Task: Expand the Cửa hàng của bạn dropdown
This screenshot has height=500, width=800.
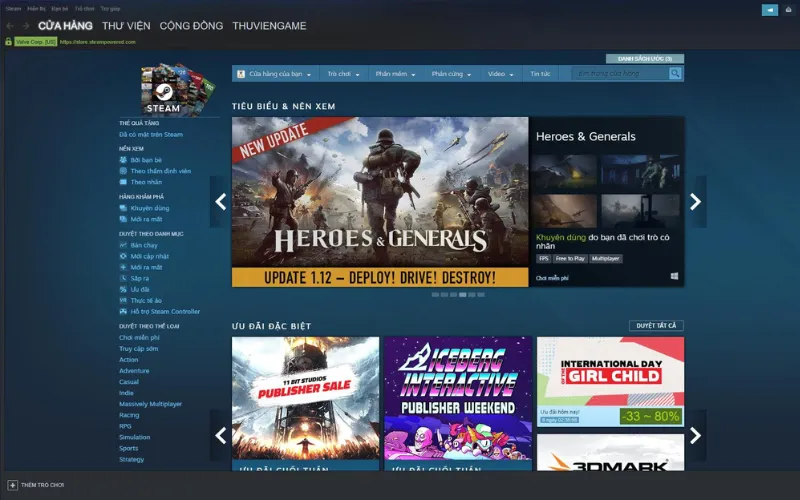Action: click(x=274, y=74)
